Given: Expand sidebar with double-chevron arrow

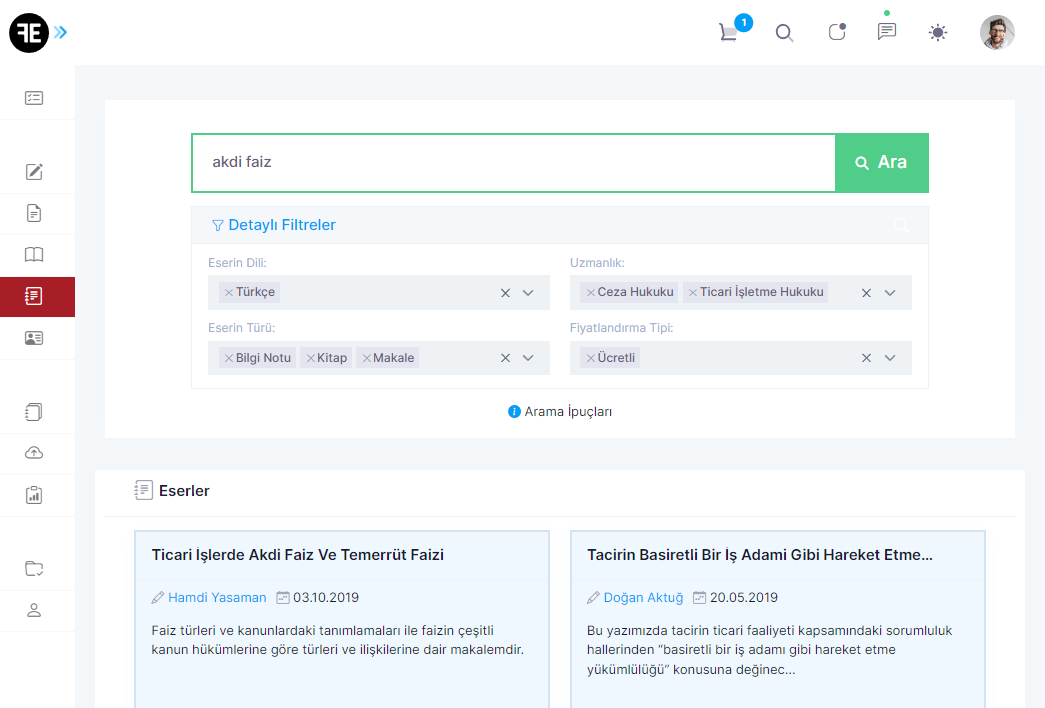Looking at the screenshot, I should click(61, 33).
